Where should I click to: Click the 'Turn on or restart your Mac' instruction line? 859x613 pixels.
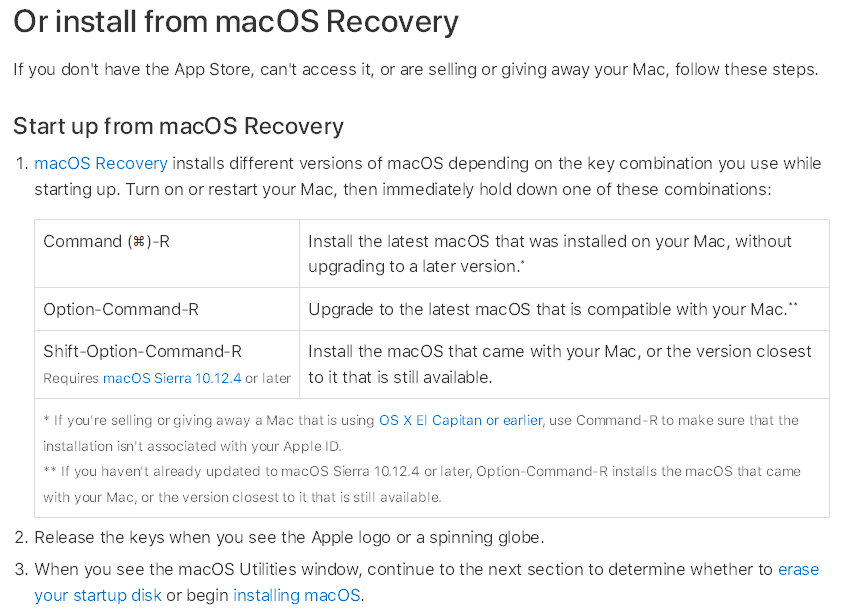[448, 190]
